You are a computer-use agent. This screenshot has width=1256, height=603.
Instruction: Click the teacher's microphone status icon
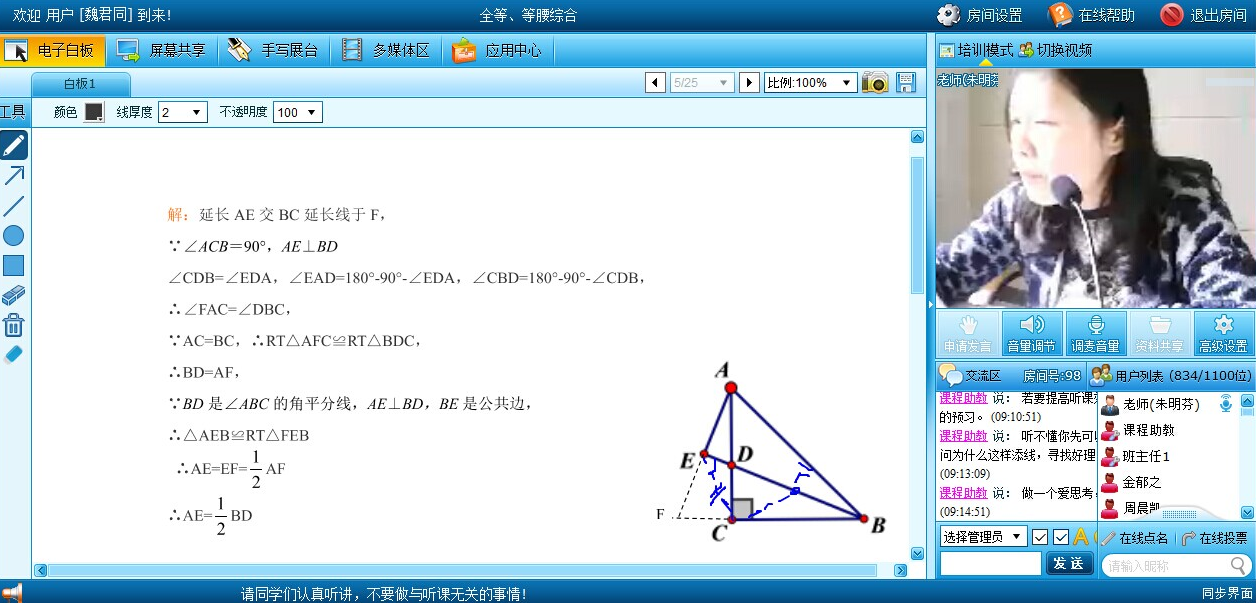coord(1225,404)
